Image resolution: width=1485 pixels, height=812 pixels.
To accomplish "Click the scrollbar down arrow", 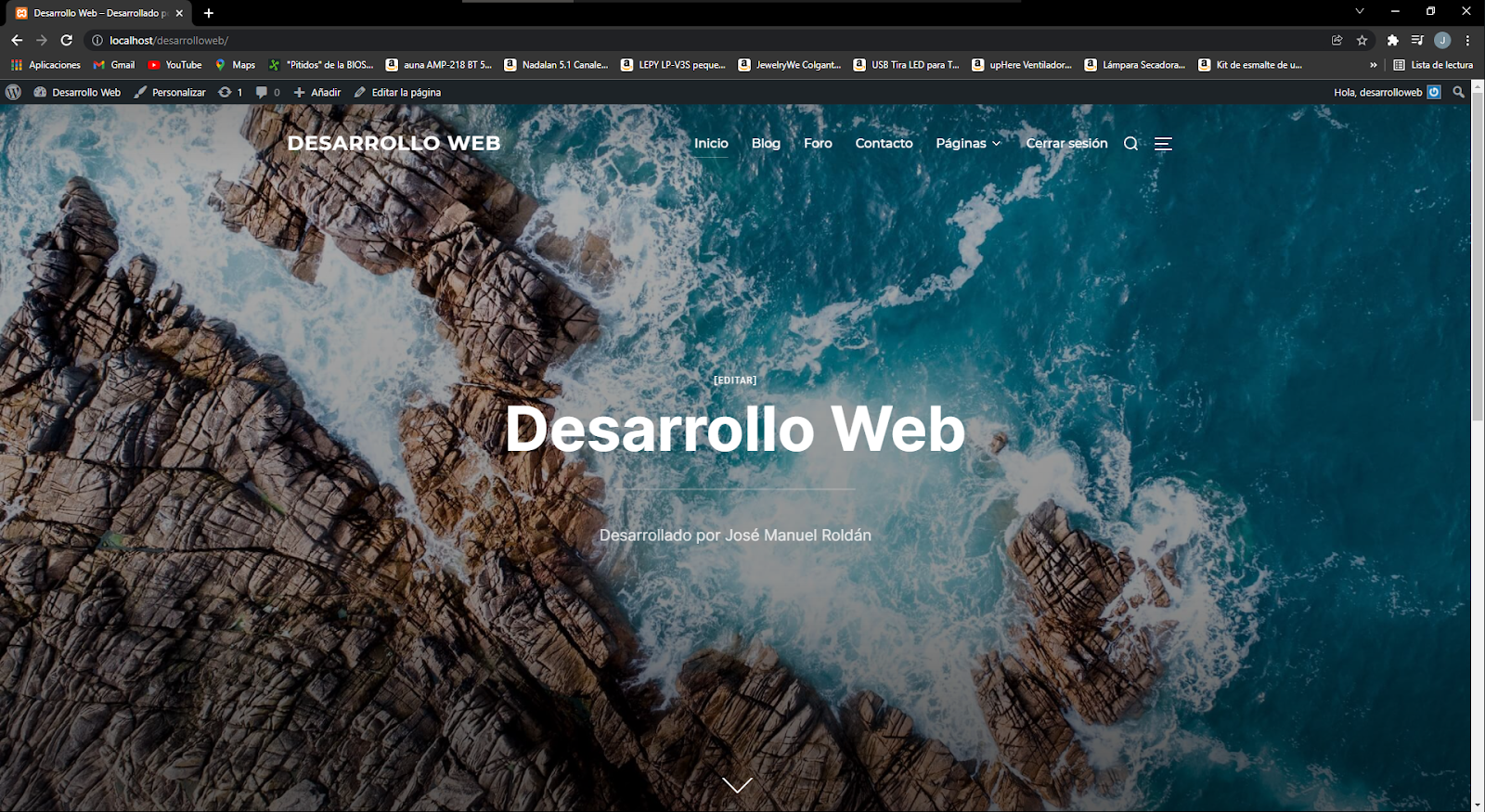I will point(1478,806).
